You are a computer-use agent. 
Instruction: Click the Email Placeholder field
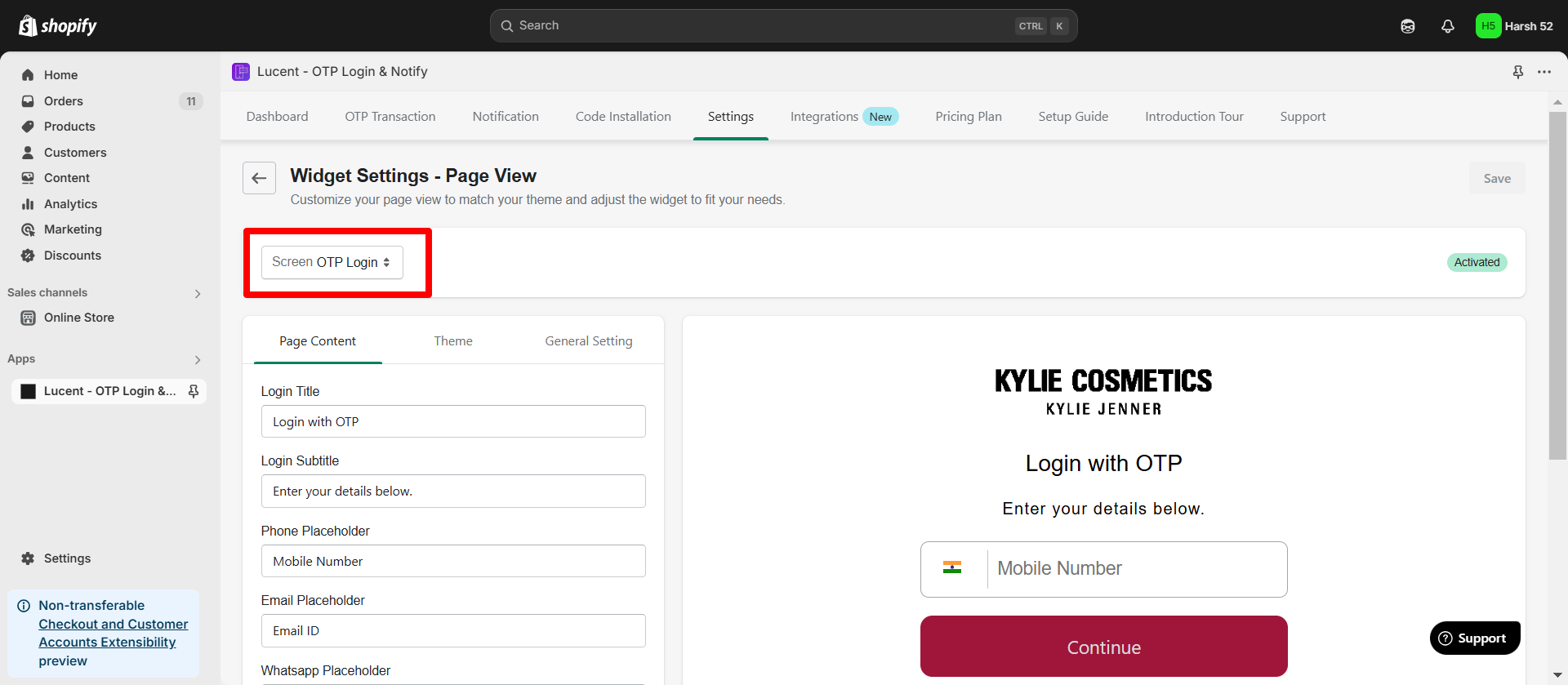(x=453, y=631)
